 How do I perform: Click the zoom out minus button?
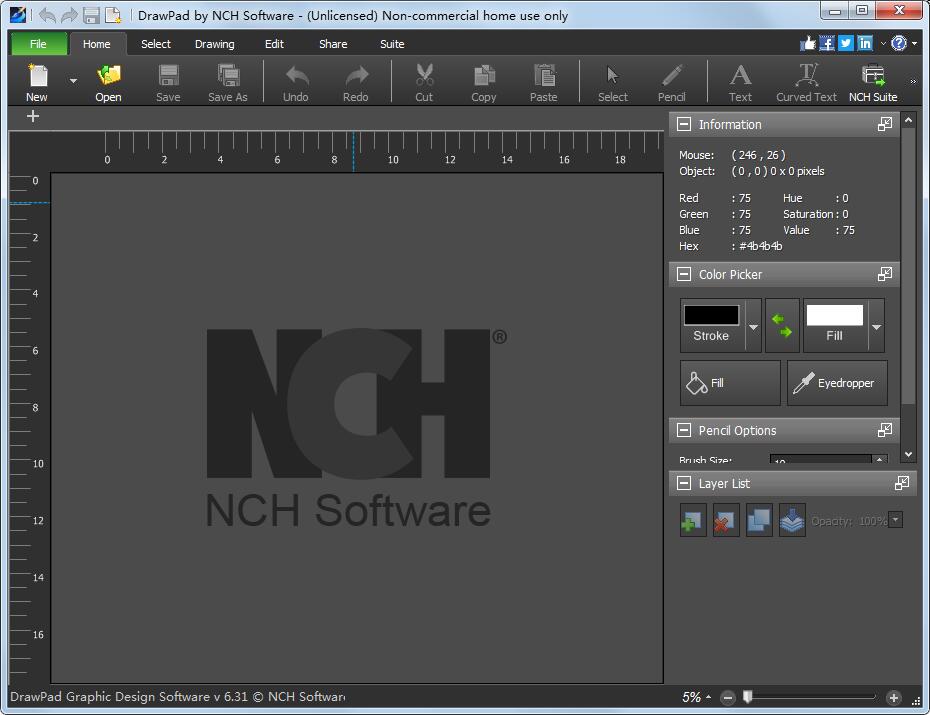point(728,698)
